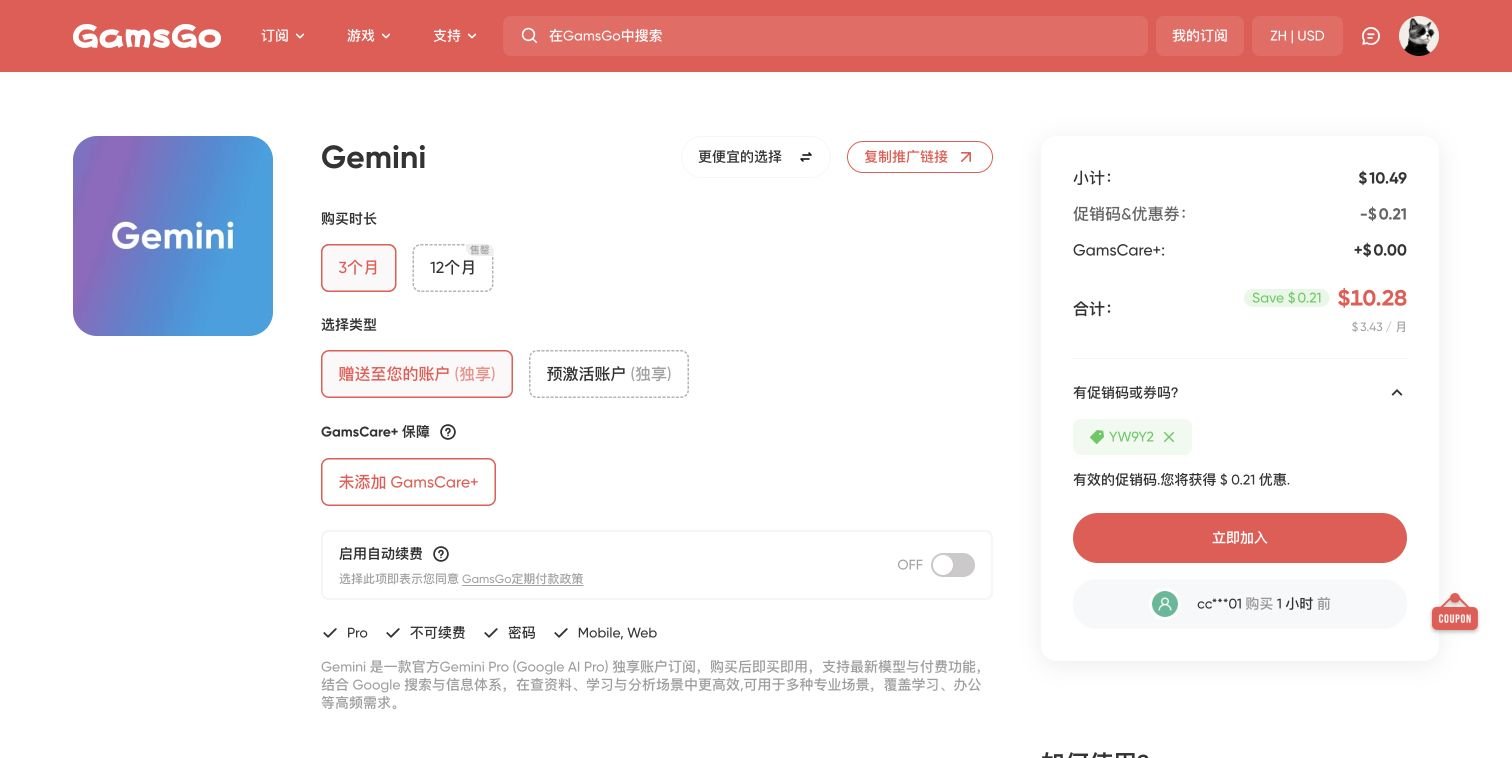
Task: Open the 订阅 dropdown menu
Action: tap(283, 36)
